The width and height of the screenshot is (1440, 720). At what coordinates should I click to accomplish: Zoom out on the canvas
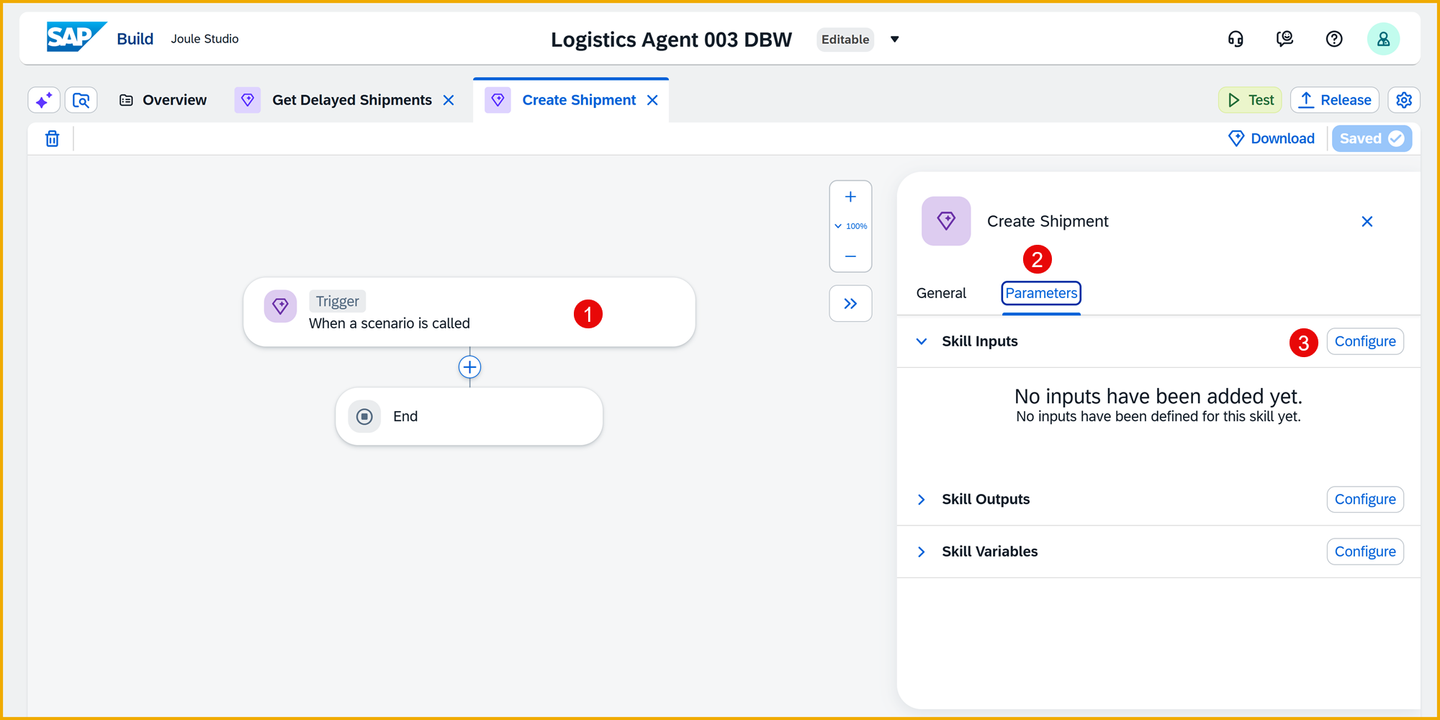pyautogui.click(x=850, y=256)
